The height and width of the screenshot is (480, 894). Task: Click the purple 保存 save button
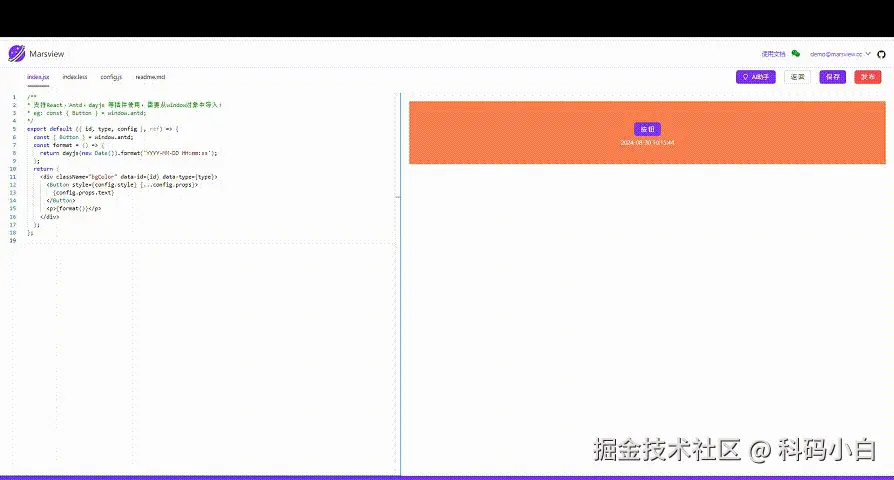pyautogui.click(x=832, y=77)
